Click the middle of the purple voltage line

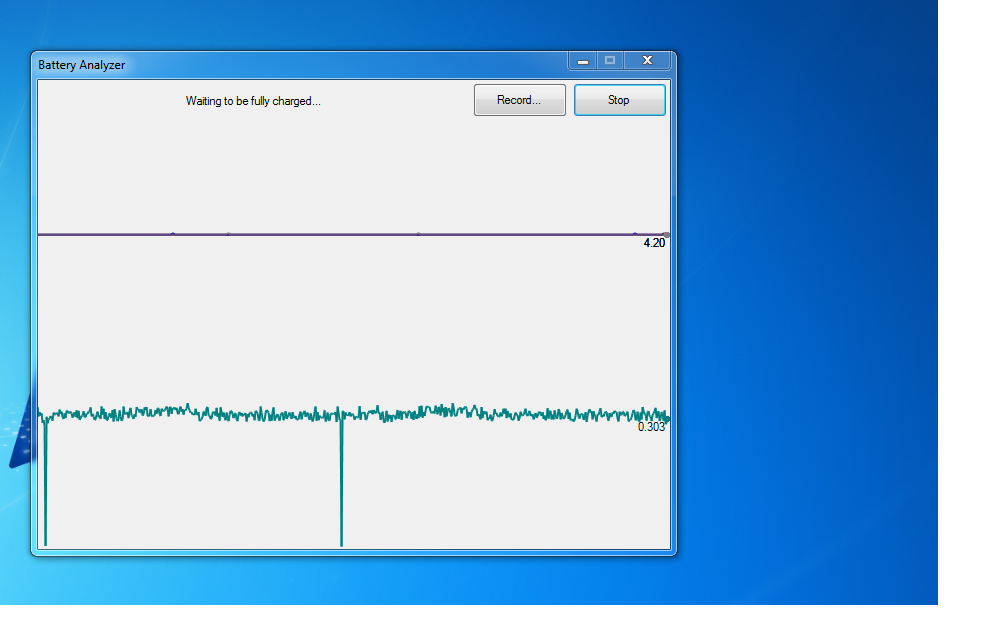[x=350, y=234]
